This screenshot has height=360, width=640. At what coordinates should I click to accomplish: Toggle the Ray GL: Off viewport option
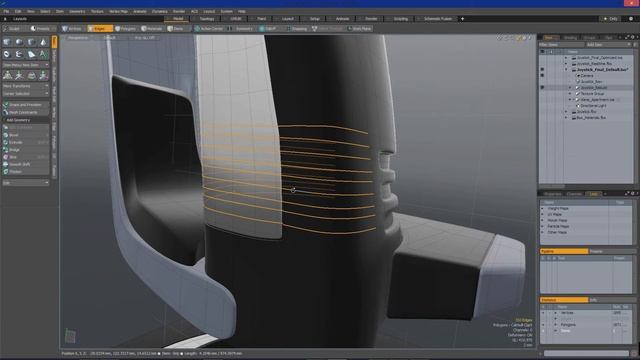coord(145,38)
